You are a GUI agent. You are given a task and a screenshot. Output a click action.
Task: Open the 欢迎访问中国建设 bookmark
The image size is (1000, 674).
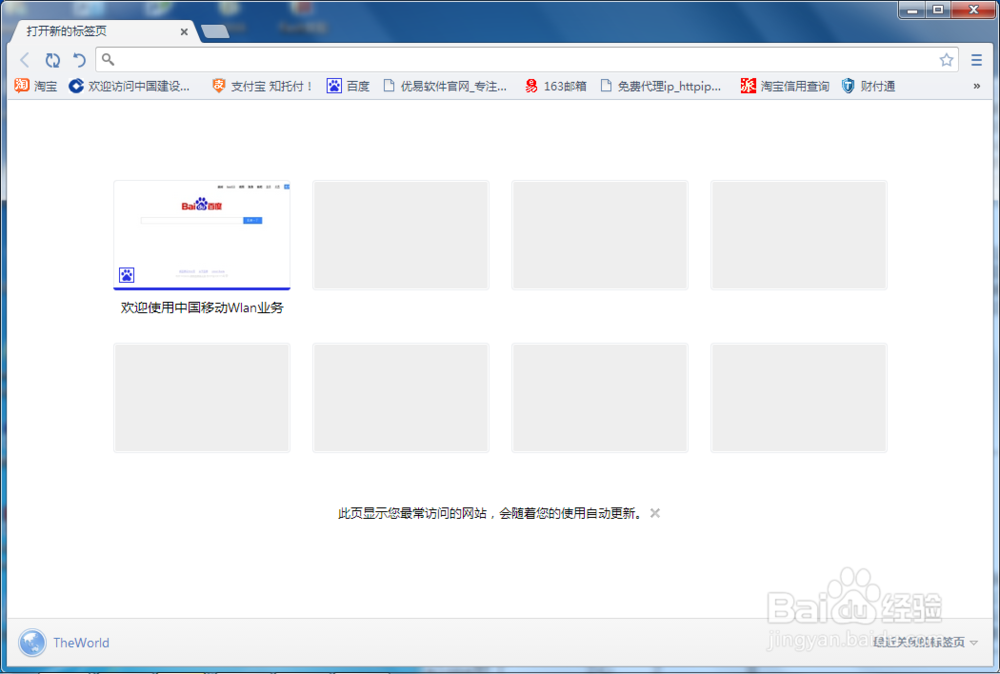[x=129, y=85]
